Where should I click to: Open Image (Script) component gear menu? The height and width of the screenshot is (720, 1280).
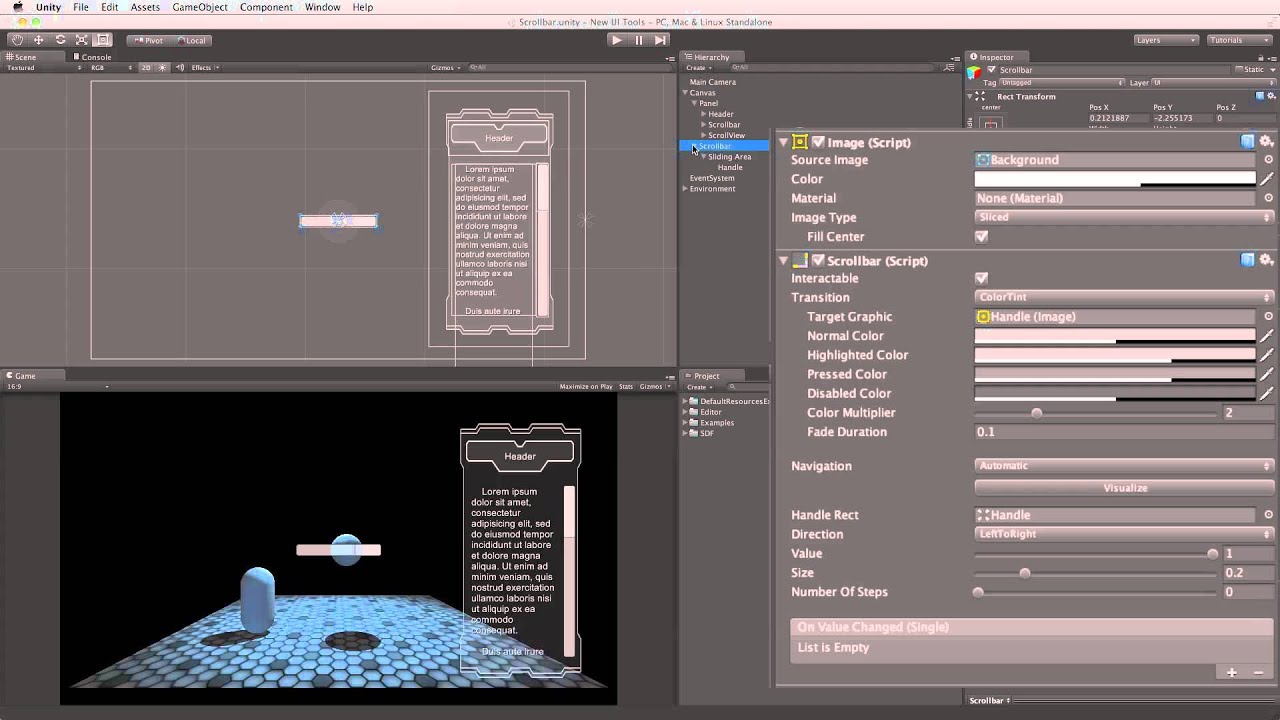click(x=1266, y=142)
